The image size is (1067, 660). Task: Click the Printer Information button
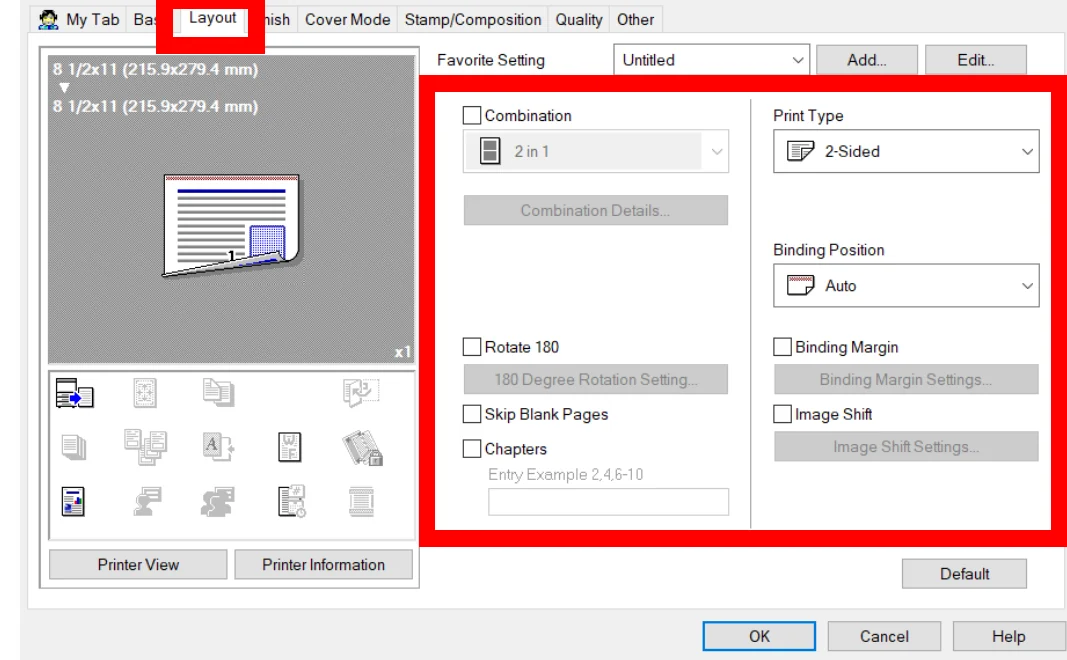(323, 565)
